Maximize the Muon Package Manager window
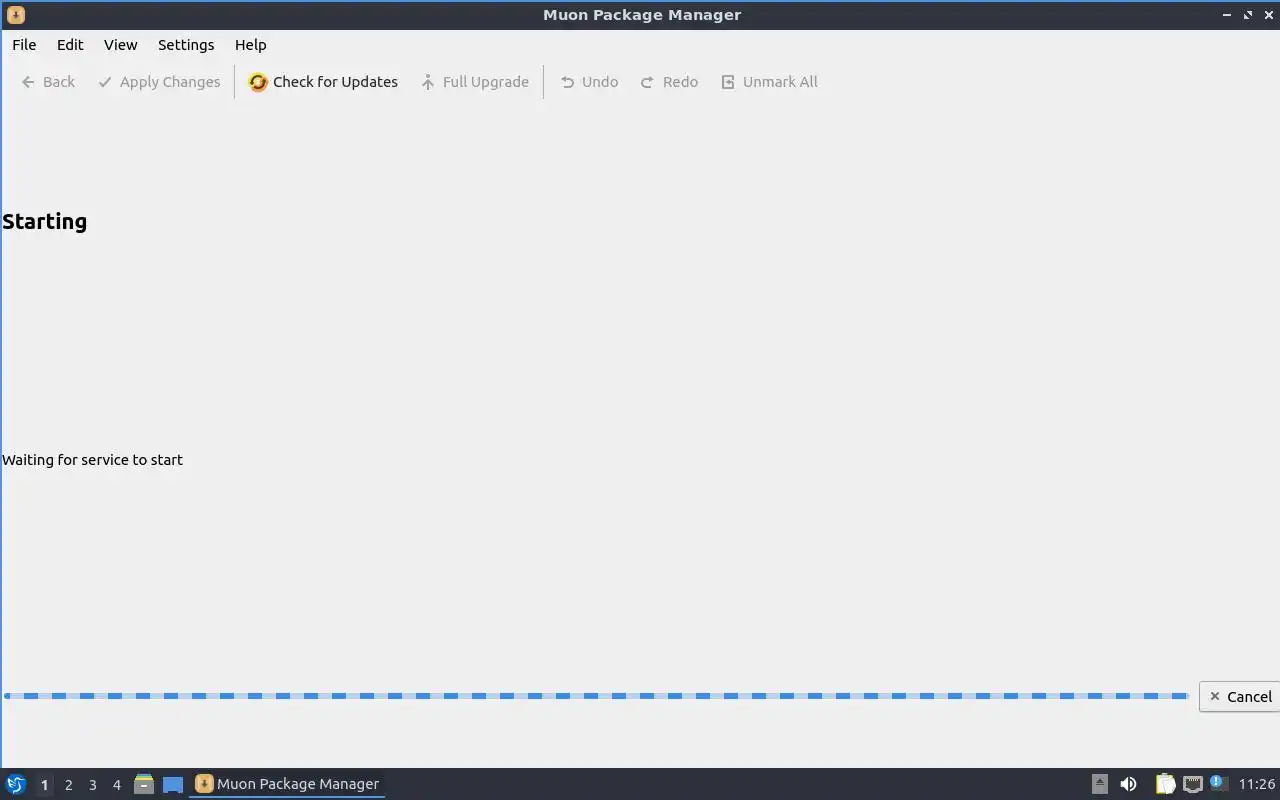The image size is (1280, 800). [x=1248, y=15]
